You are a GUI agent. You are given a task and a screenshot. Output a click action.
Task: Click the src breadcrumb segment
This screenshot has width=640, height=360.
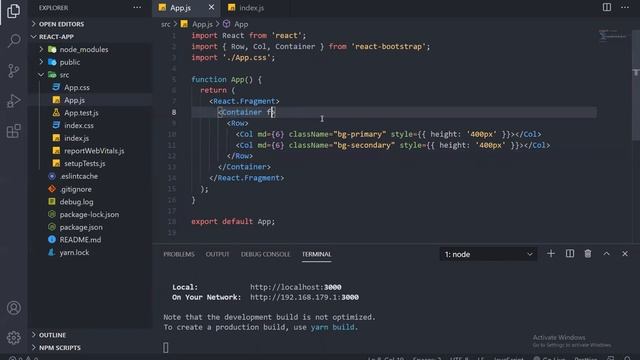point(165,24)
